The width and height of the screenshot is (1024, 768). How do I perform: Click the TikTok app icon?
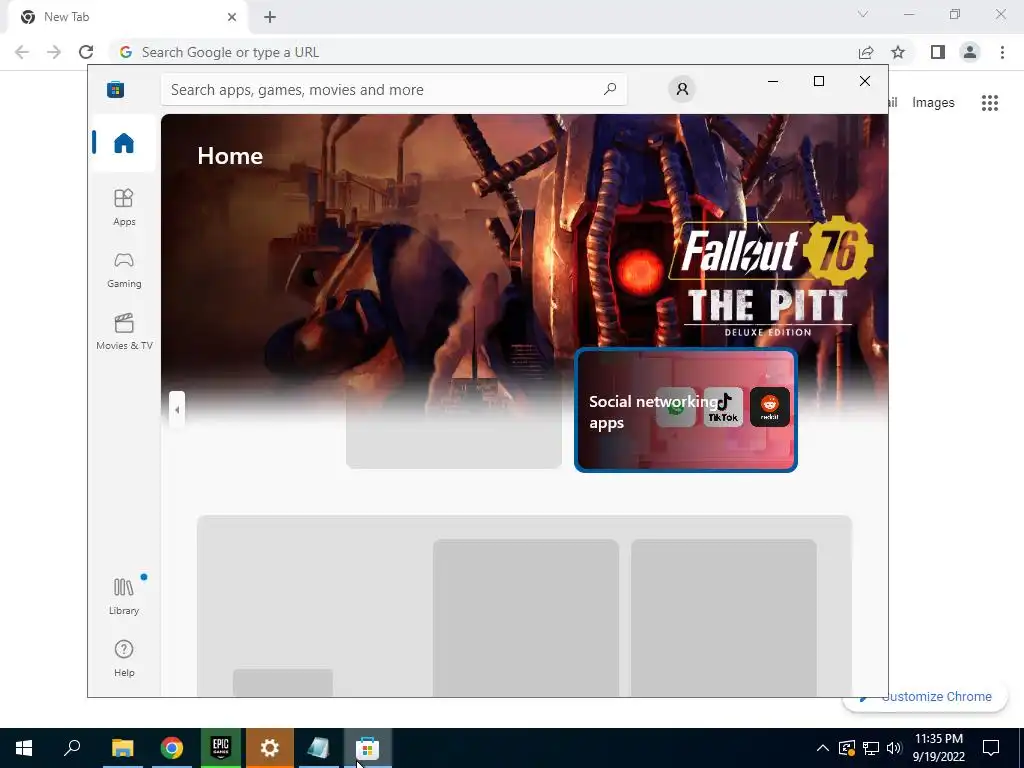tap(723, 407)
